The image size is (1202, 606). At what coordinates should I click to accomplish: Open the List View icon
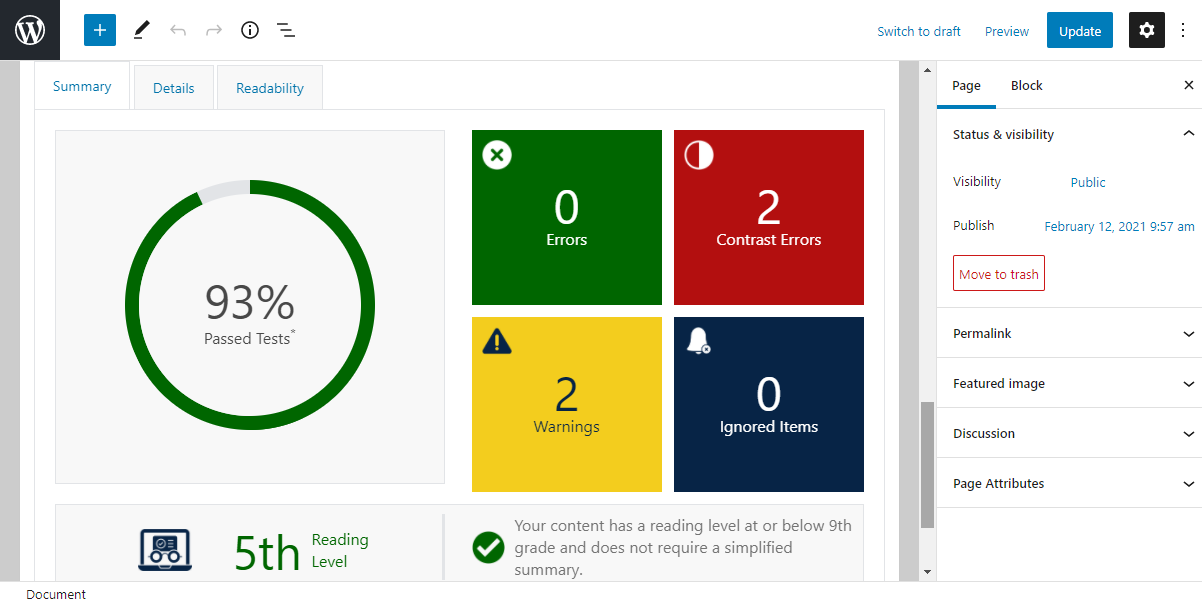286,30
